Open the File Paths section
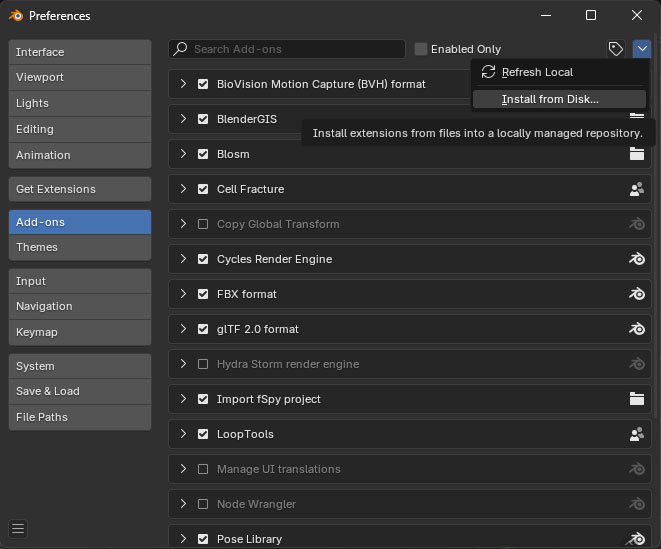The image size is (661, 549). point(80,417)
